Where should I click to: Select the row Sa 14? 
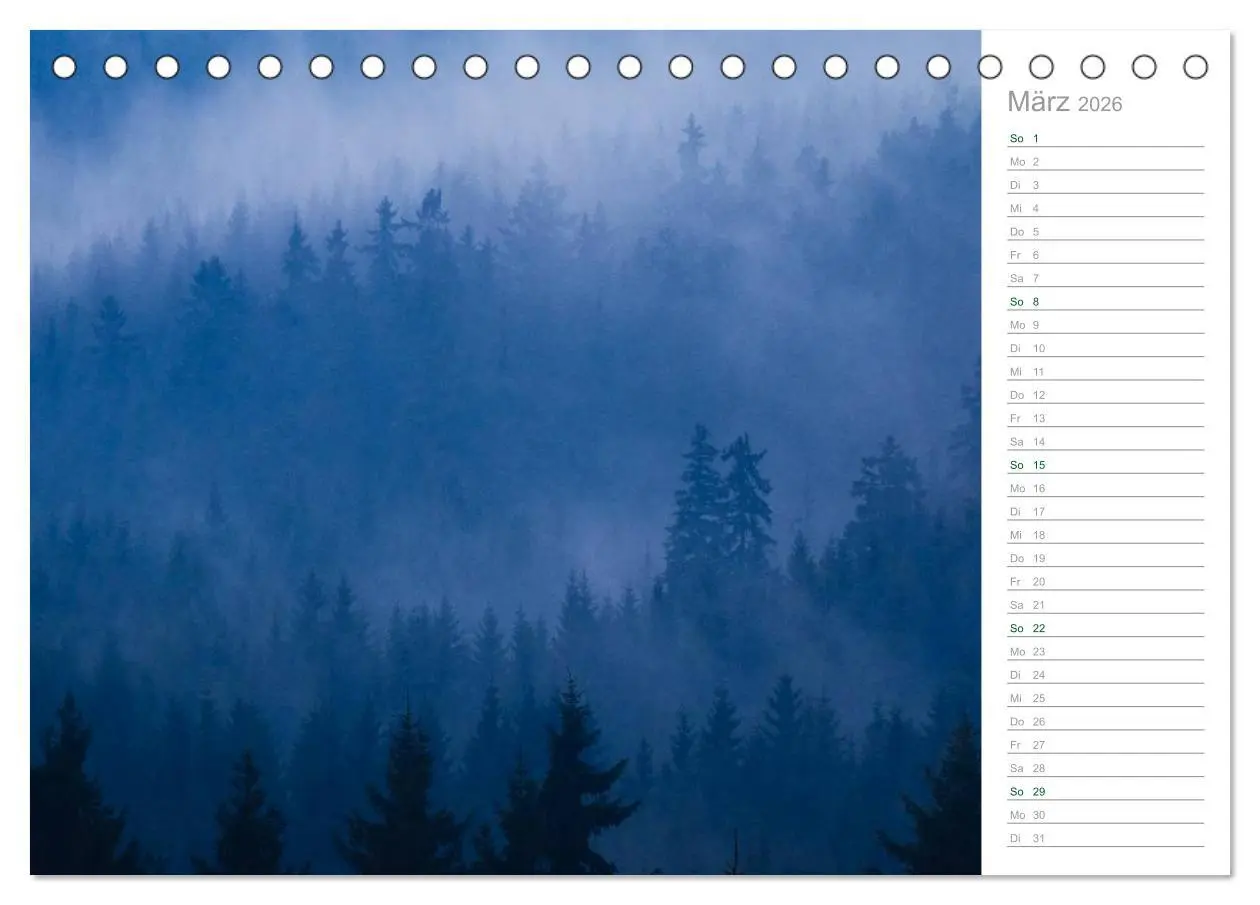pos(1105,442)
